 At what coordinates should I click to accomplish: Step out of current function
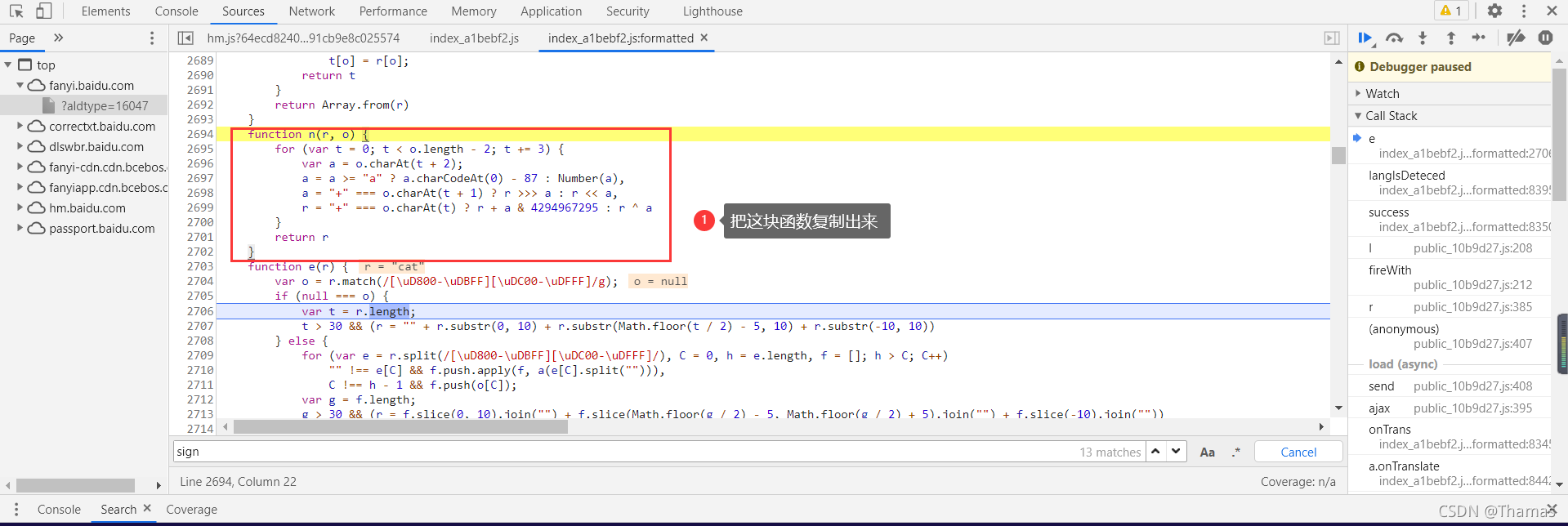point(1451,38)
